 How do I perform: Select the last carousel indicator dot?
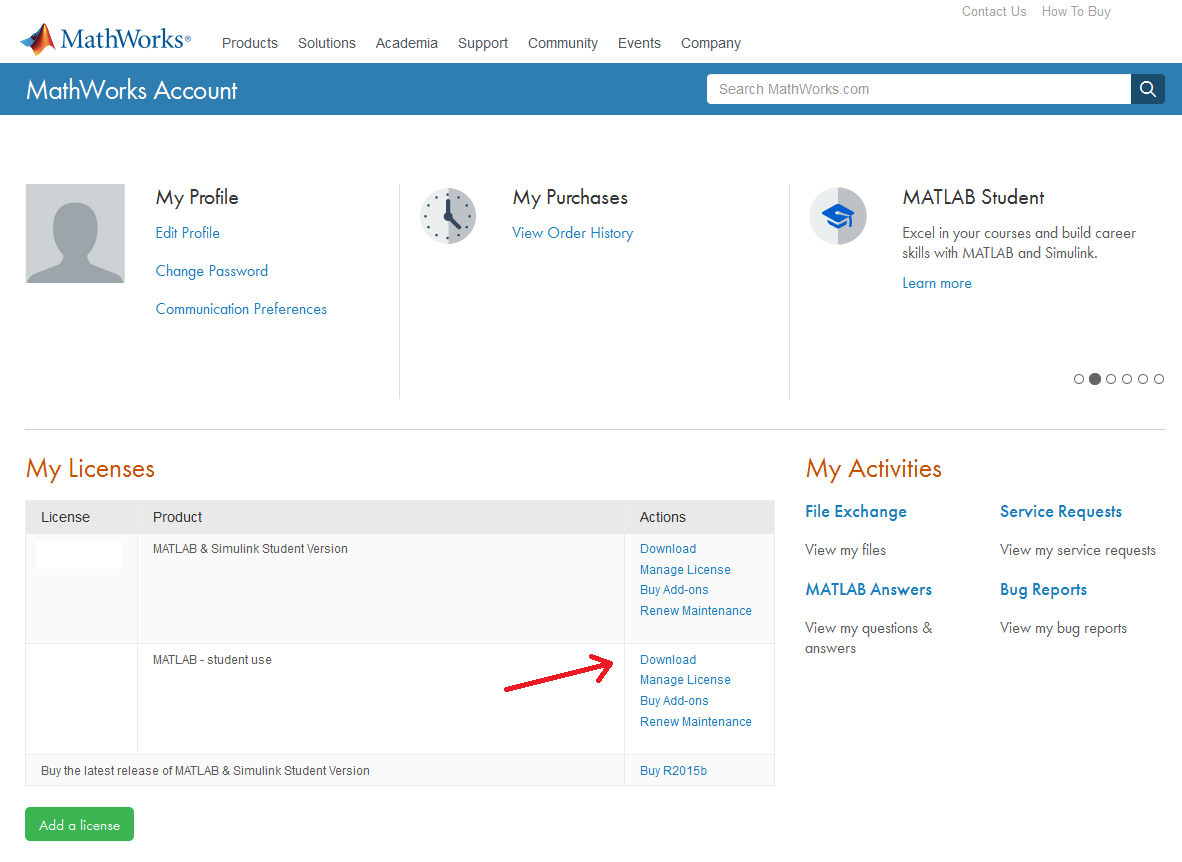(1159, 379)
